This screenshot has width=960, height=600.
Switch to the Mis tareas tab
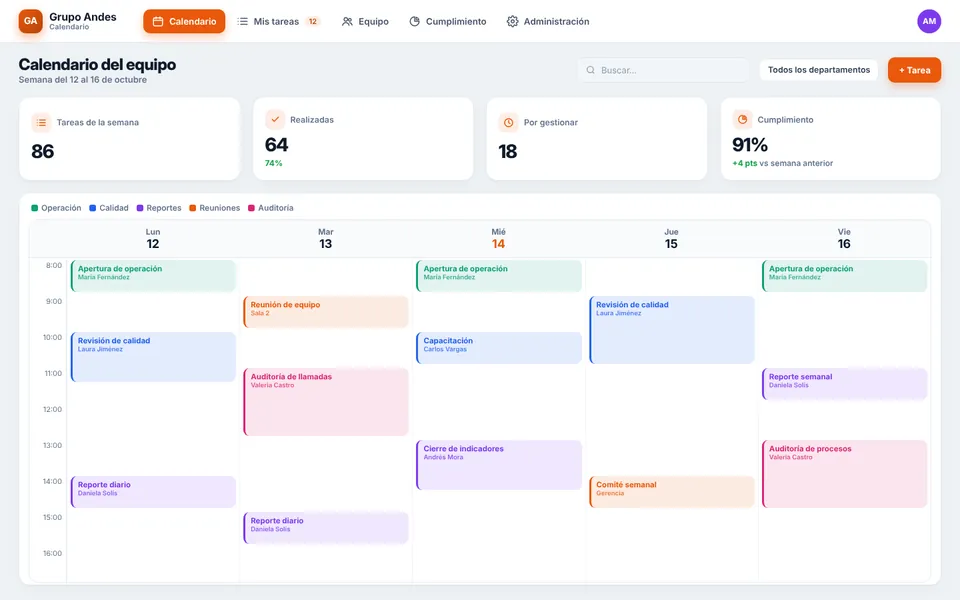[x=279, y=21]
